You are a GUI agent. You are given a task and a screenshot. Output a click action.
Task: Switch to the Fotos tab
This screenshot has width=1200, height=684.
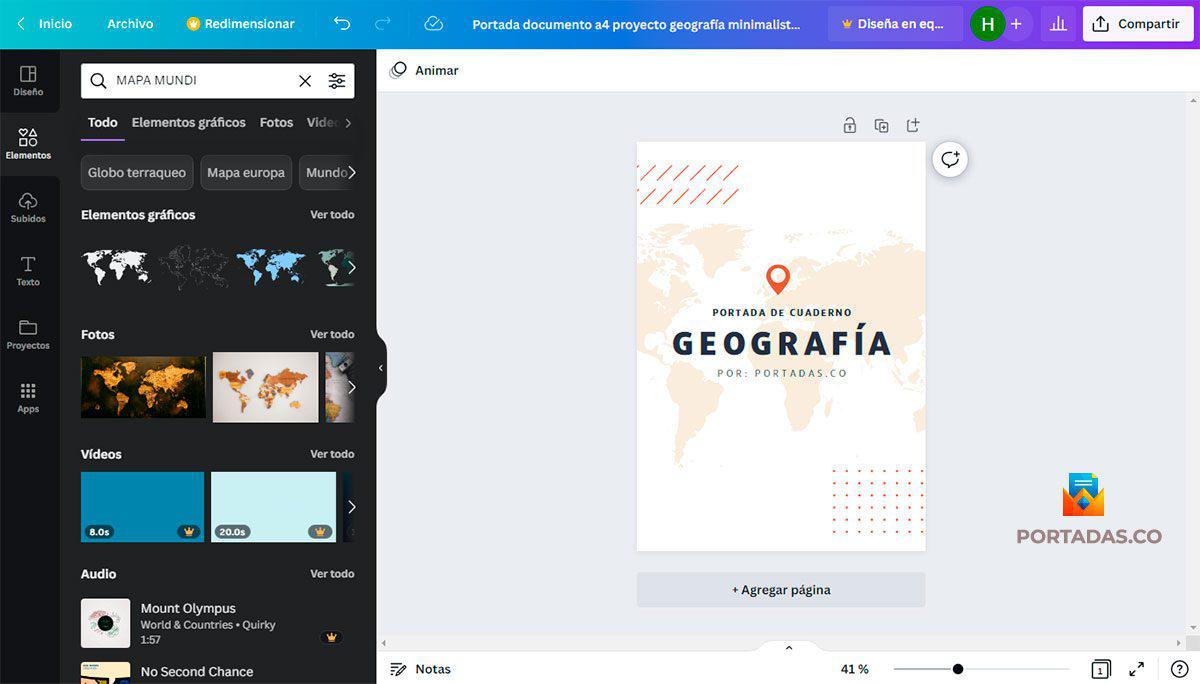coord(276,122)
